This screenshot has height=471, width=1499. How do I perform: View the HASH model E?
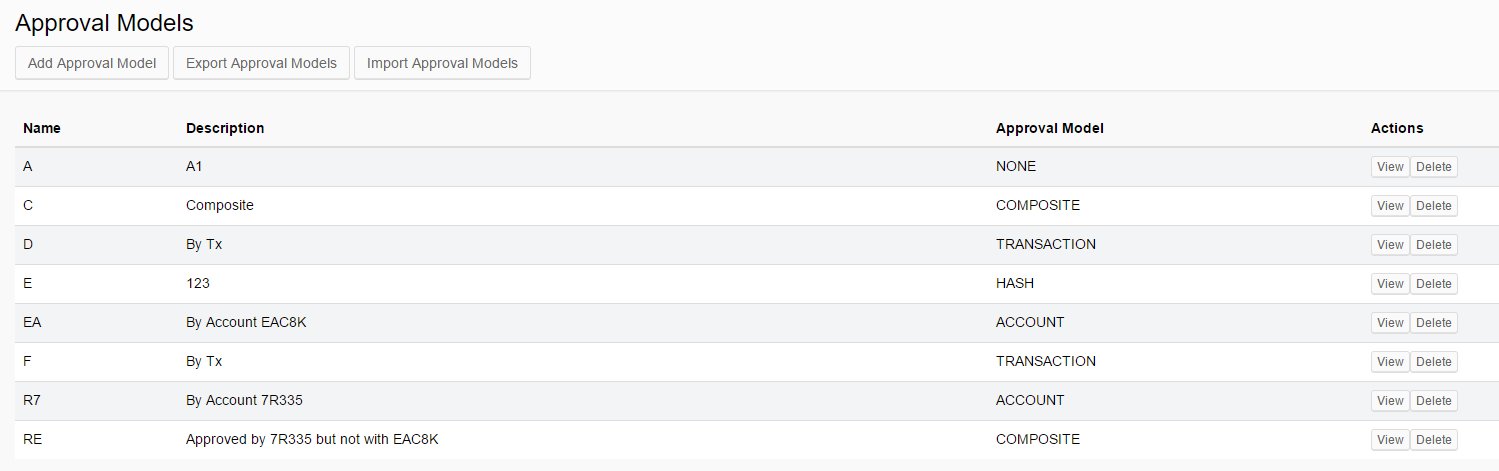[x=1390, y=284]
